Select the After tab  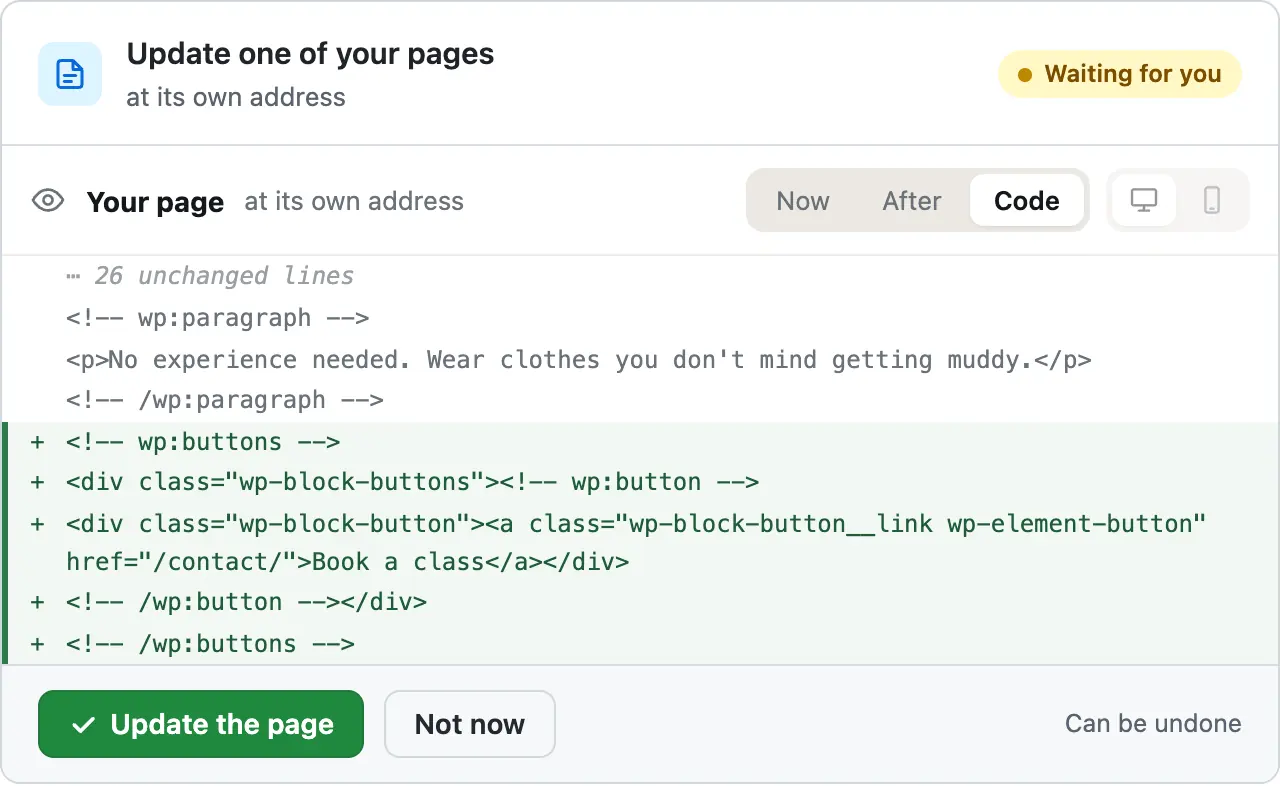[x=912, y=200]
